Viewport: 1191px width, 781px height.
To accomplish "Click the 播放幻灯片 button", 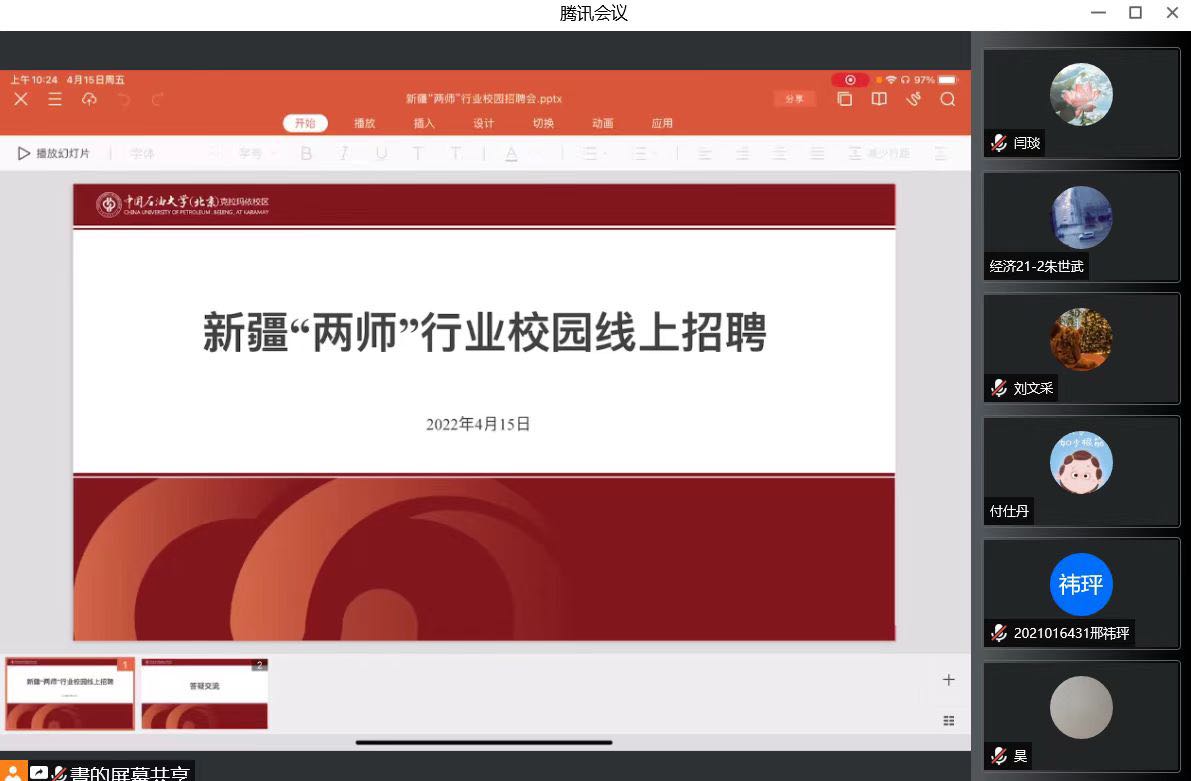I will 54,153.
